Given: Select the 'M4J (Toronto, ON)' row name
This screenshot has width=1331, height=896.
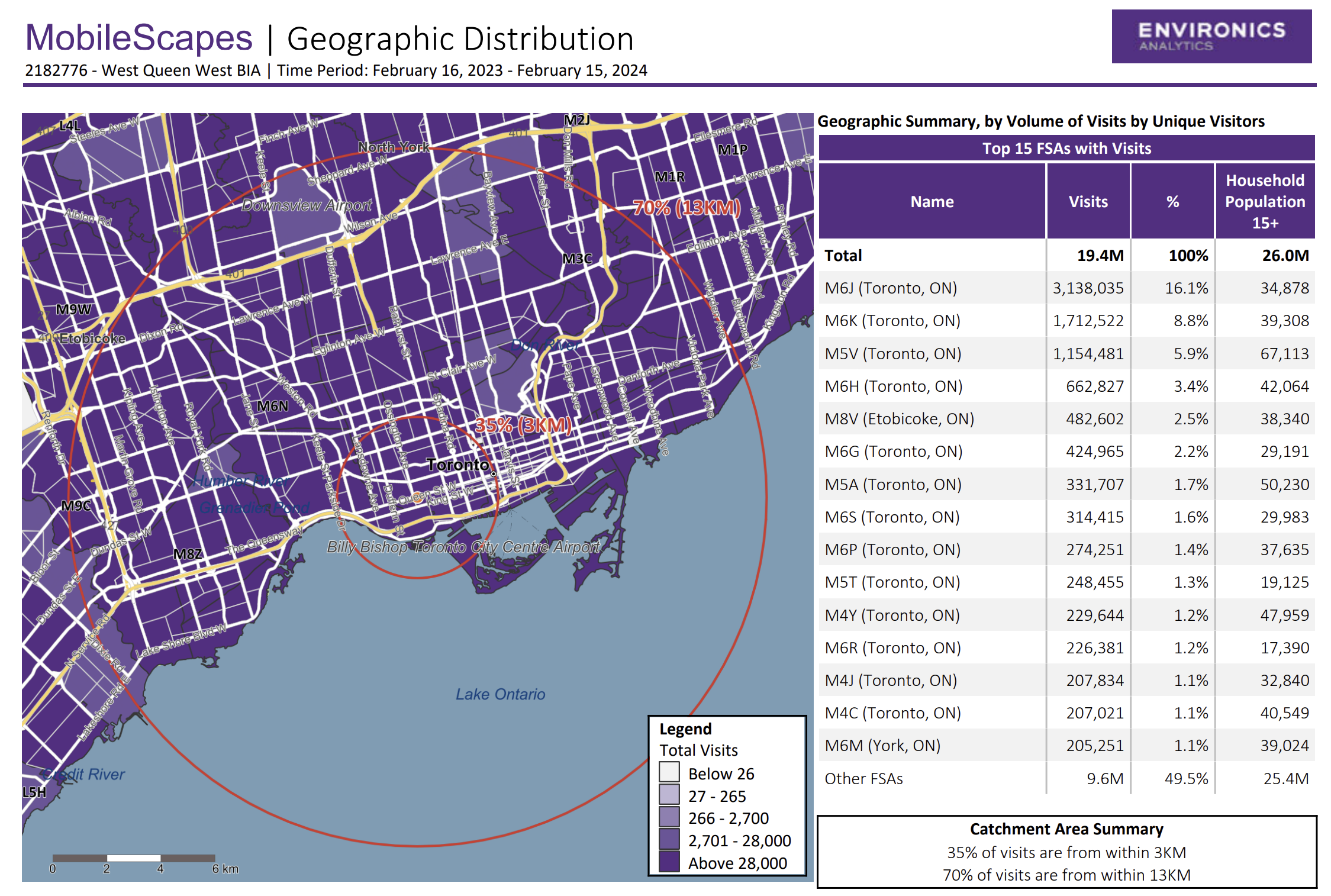Looking at the screenshot, I should (x=891, y=681).
